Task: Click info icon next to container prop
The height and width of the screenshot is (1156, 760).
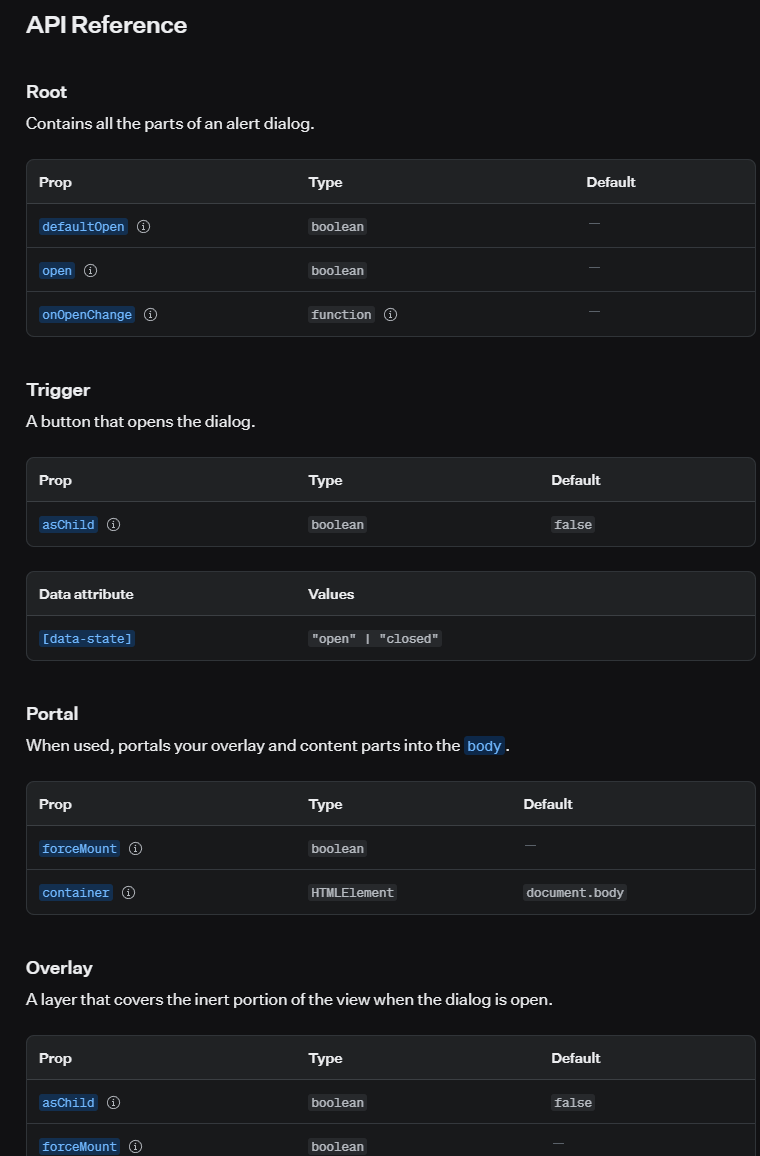Action: click(128, 893)
